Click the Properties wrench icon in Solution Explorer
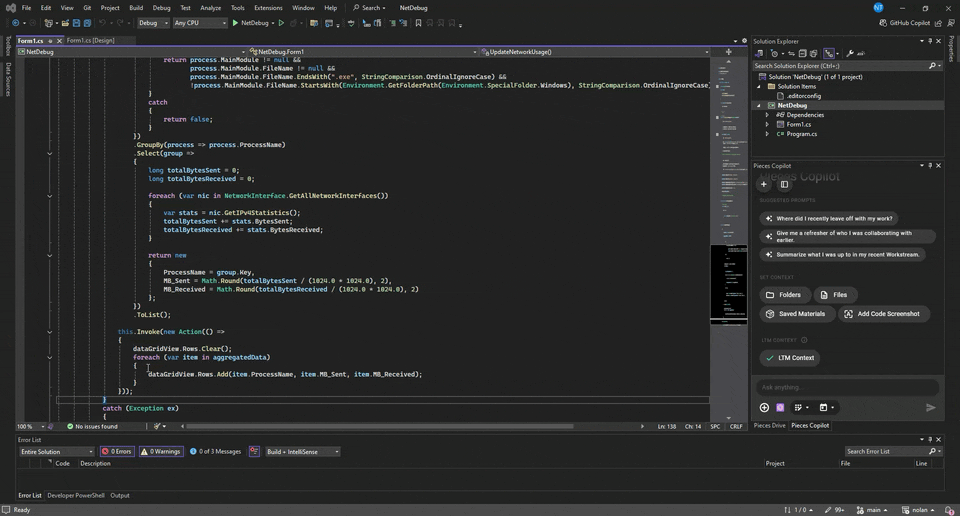Image resolution: width=960 pixels, height=516 pixels. point(850,53)
